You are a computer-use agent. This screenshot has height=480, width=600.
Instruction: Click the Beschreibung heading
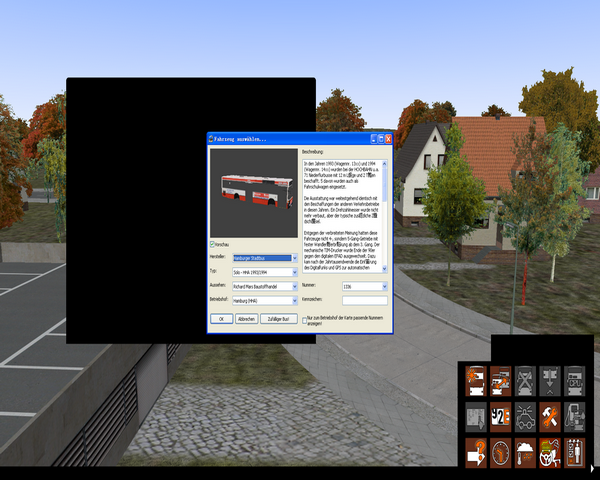(x=313, y=152)
